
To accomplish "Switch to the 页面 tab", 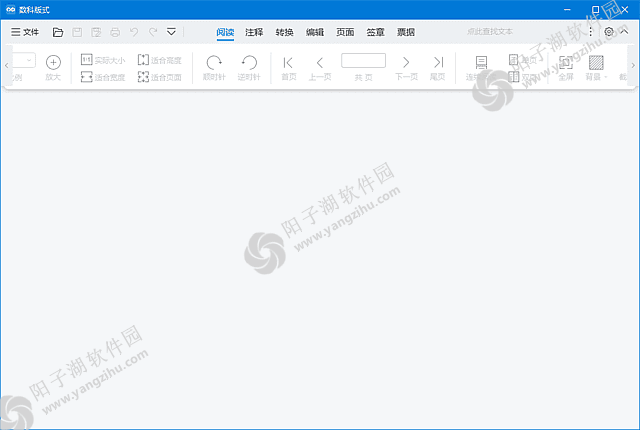I will coord(345,32).
